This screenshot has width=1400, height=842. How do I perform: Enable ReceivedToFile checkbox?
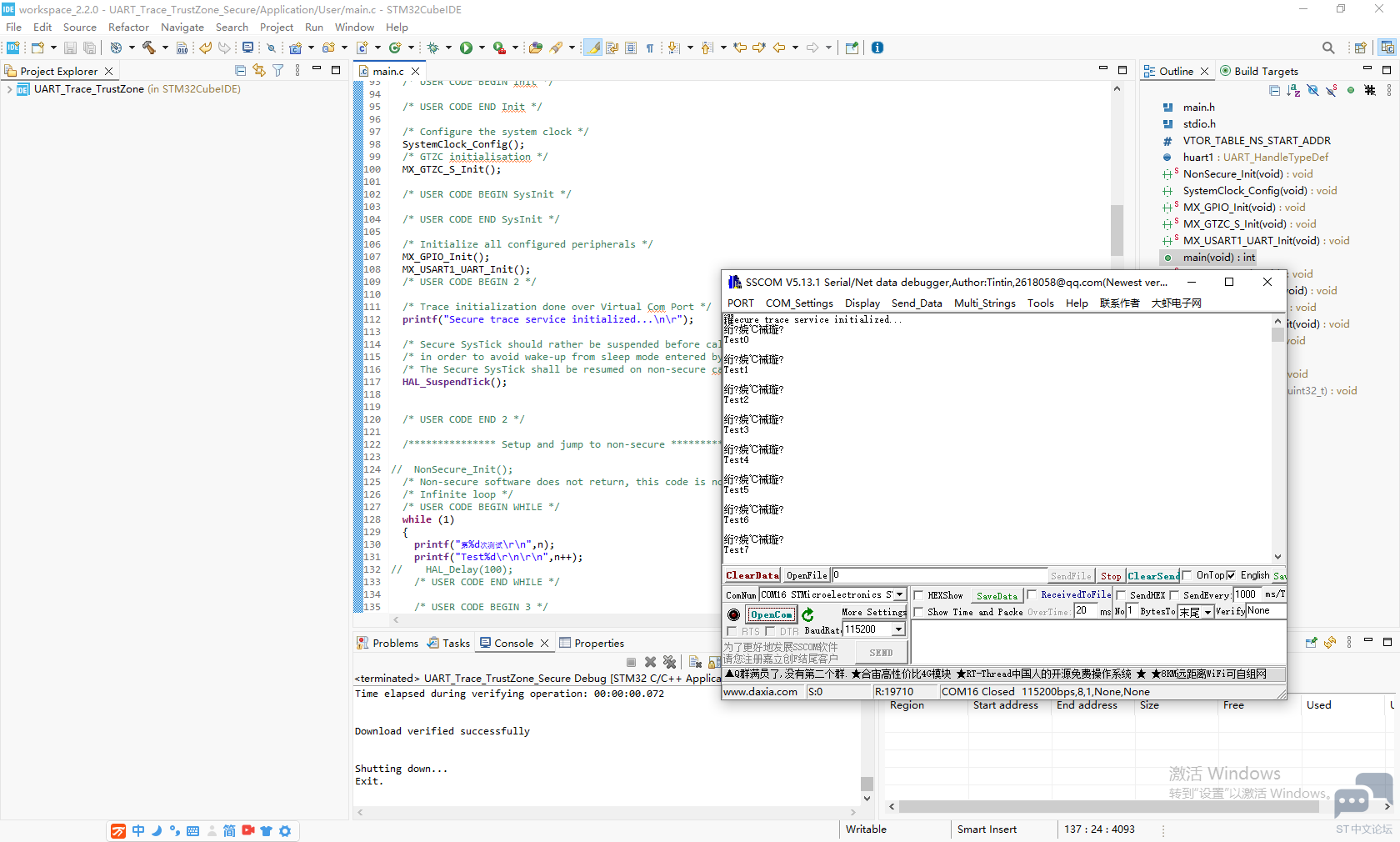click(1032, 594)
